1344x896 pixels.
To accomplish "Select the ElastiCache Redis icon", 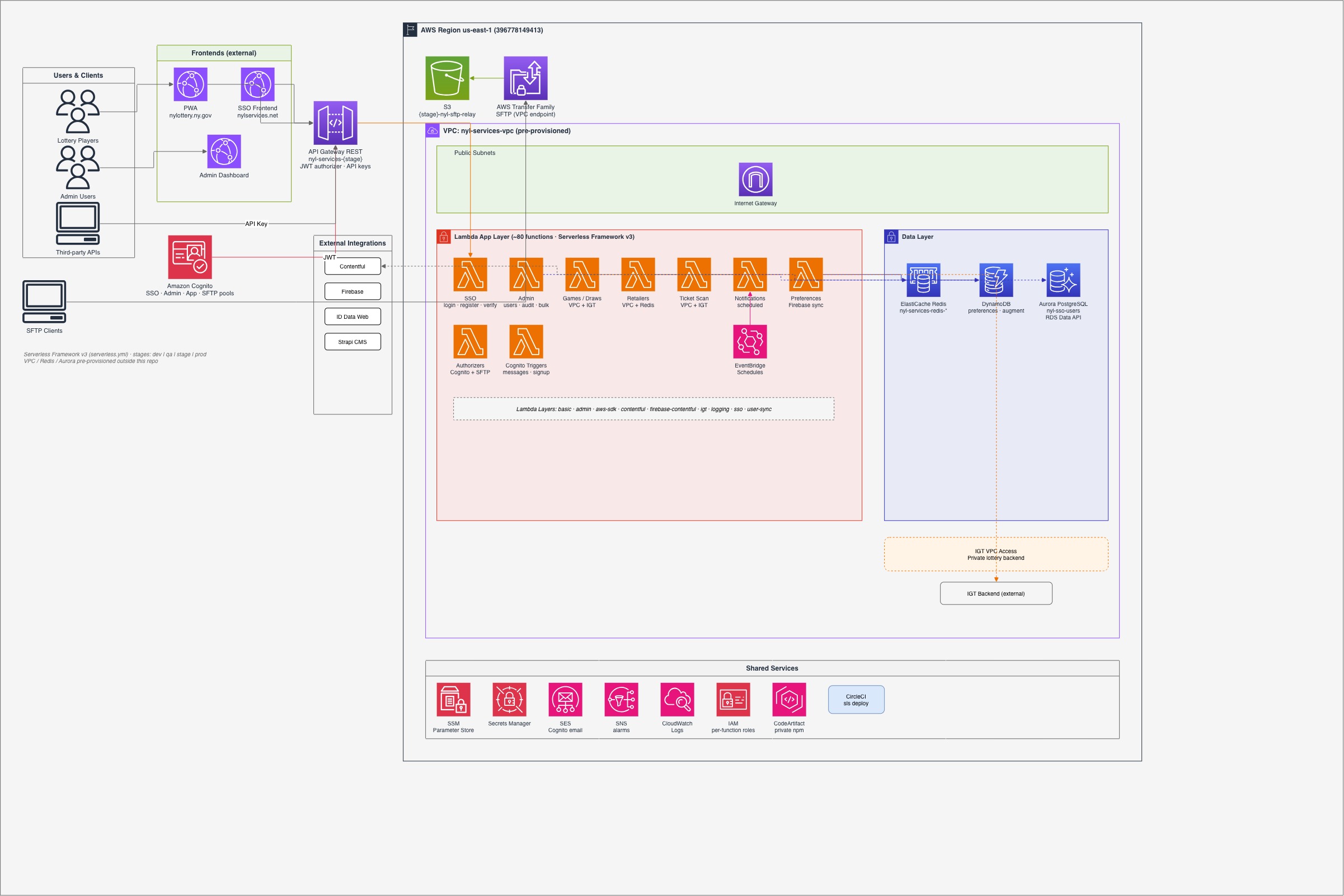I will [x=923, y=280].
